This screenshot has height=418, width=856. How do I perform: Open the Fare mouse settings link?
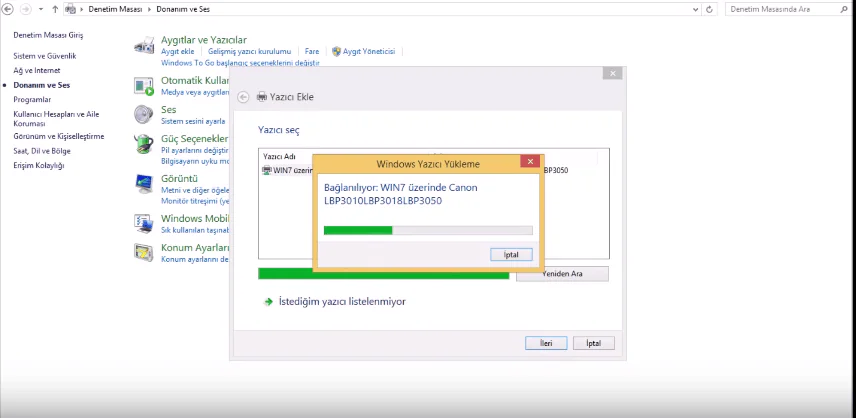(x=312, y=51)
